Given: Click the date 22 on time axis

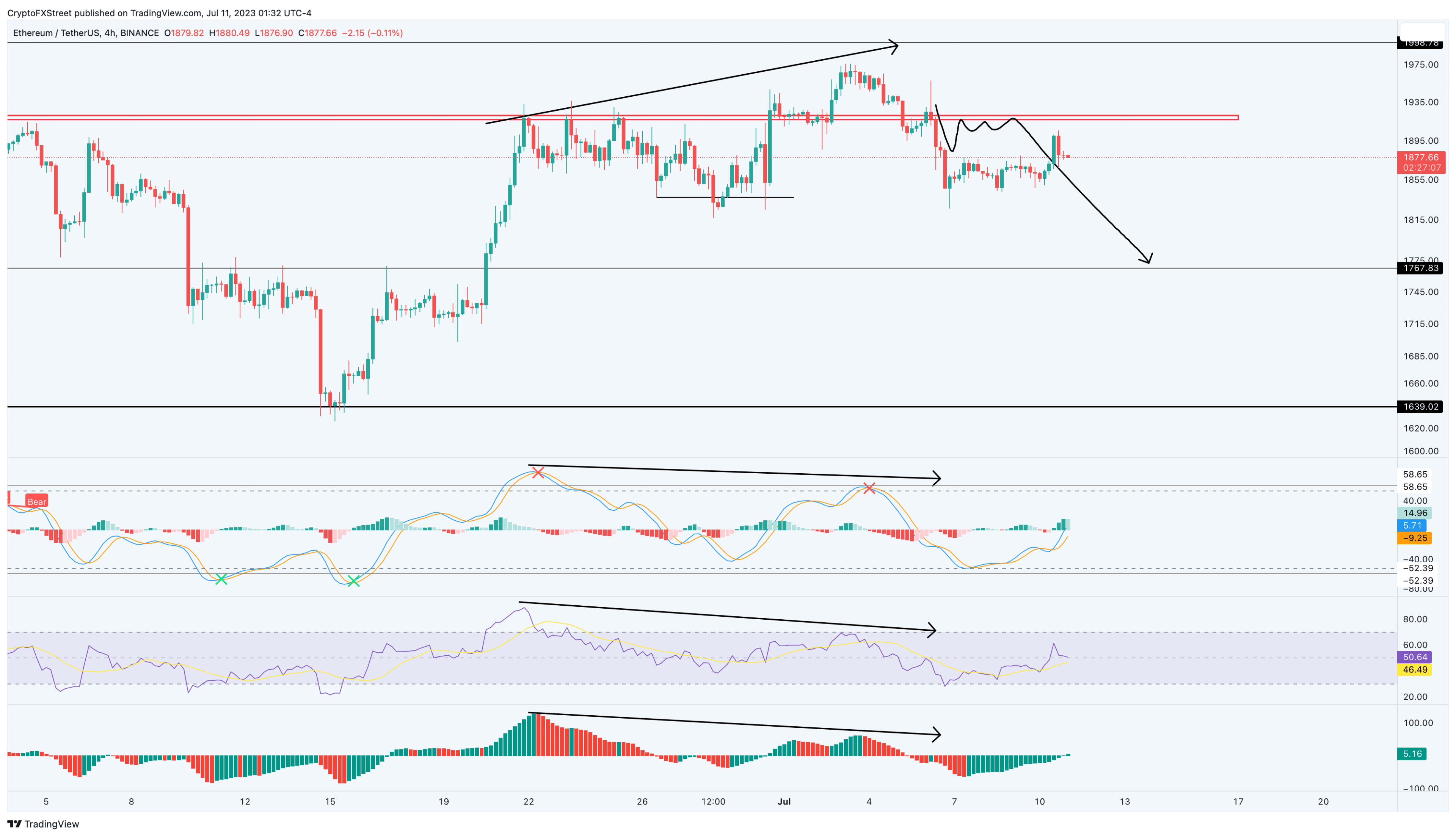Looking at the screenshot, I should pyautogui.click(x=529, y=801).
